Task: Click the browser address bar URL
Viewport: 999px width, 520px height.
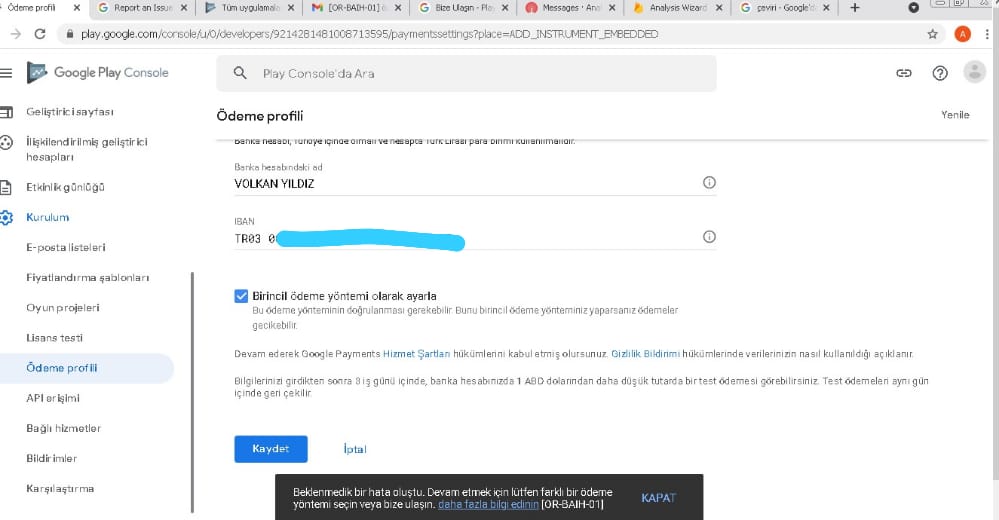Action: [370, 34]
